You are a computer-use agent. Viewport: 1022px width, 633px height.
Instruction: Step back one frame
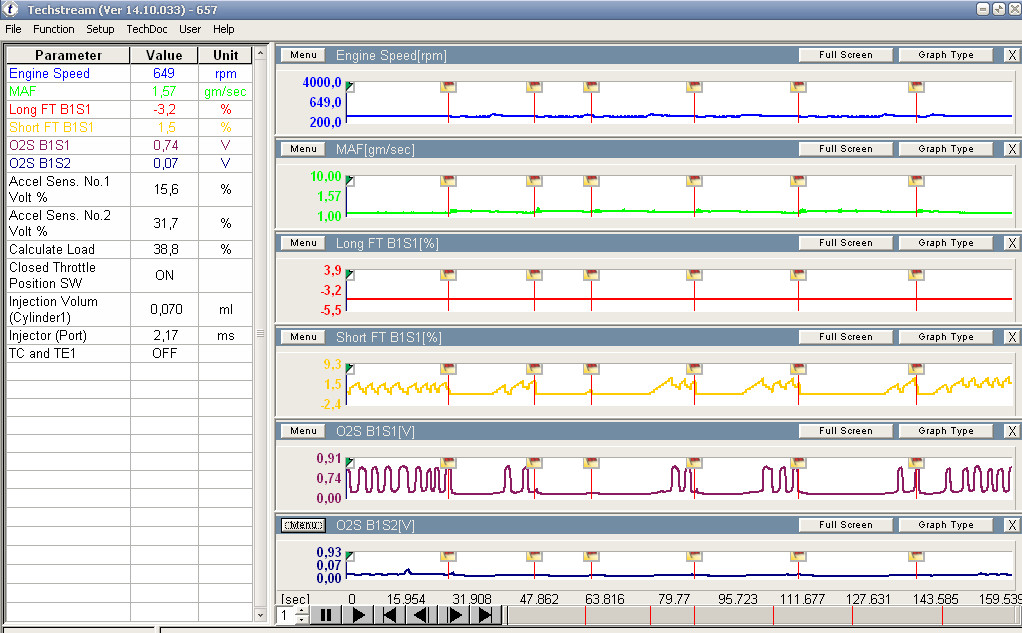pos(422,616)
